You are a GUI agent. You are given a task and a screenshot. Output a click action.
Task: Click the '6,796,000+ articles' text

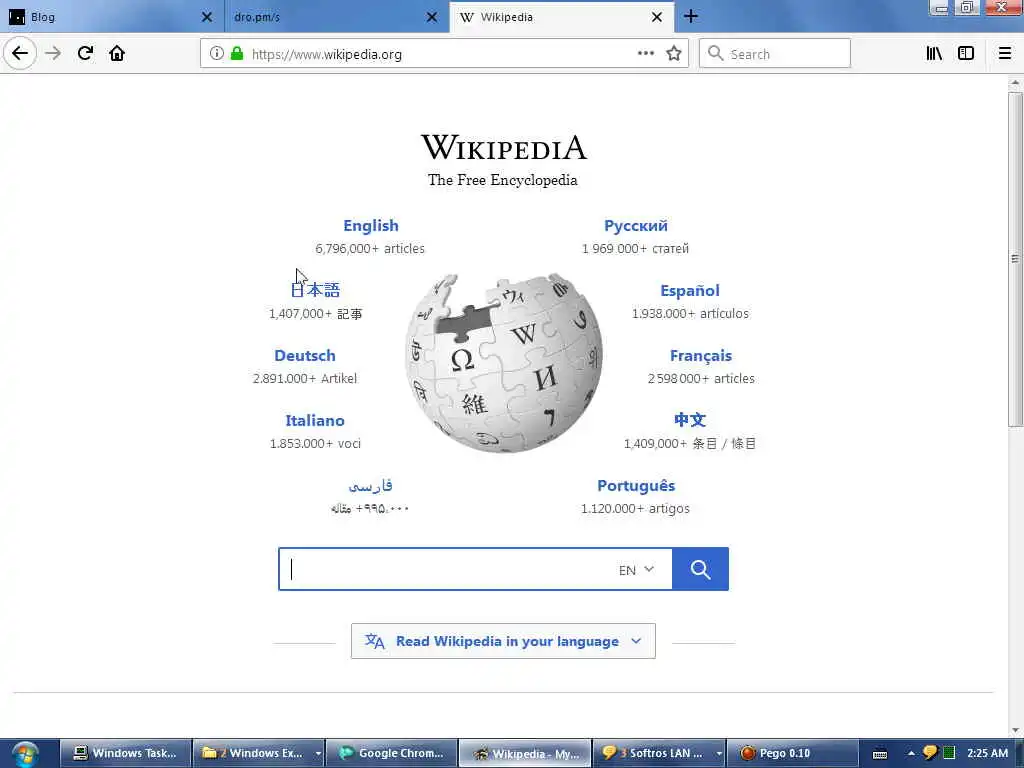click(x=370, y=249)
